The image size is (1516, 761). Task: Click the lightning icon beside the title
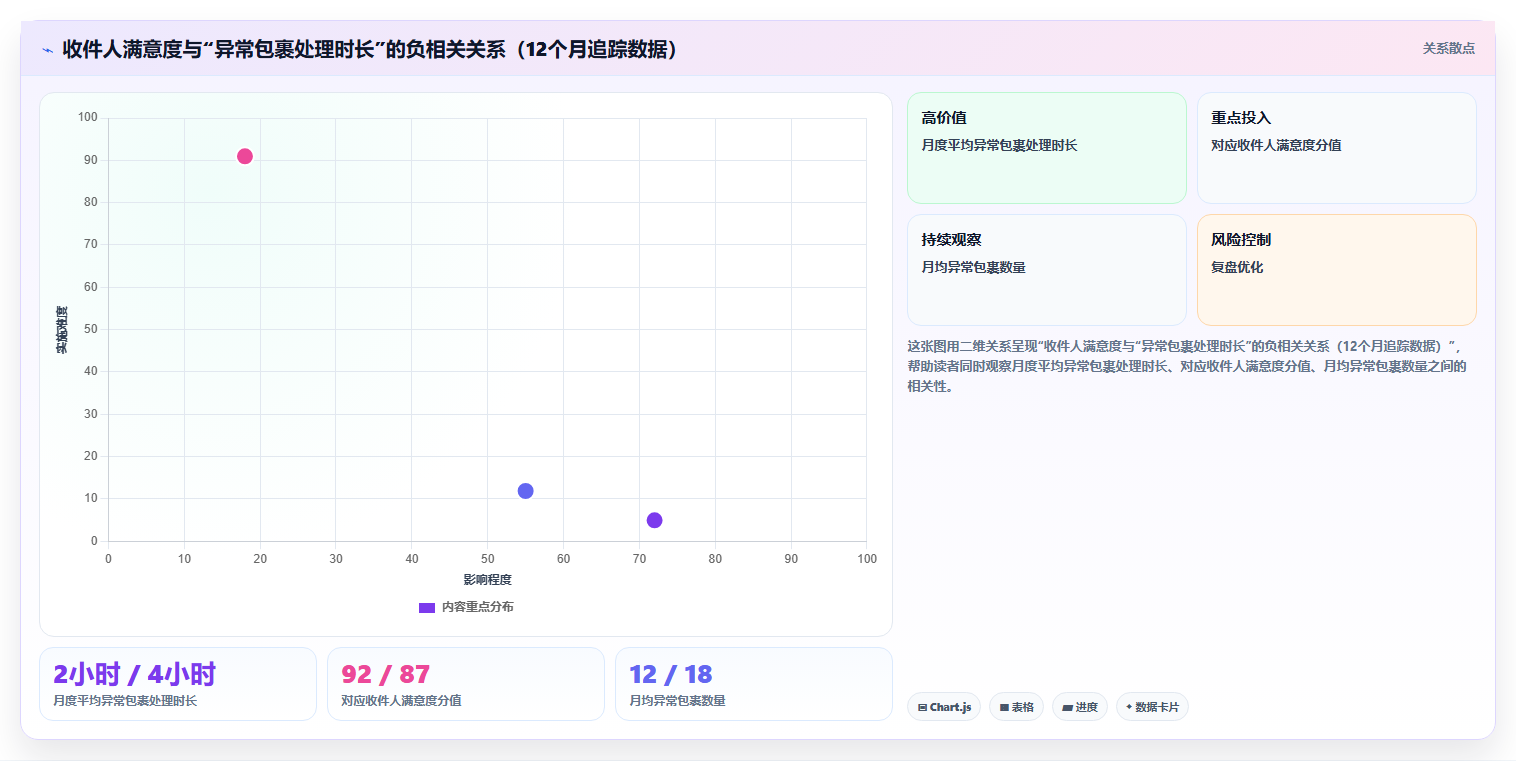coord(47,50)
